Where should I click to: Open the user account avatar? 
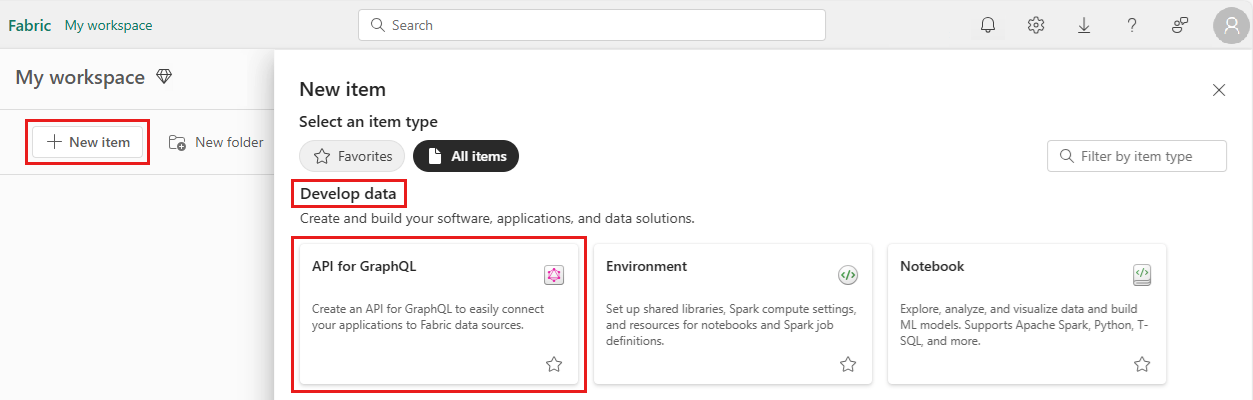pos(1231,25)
